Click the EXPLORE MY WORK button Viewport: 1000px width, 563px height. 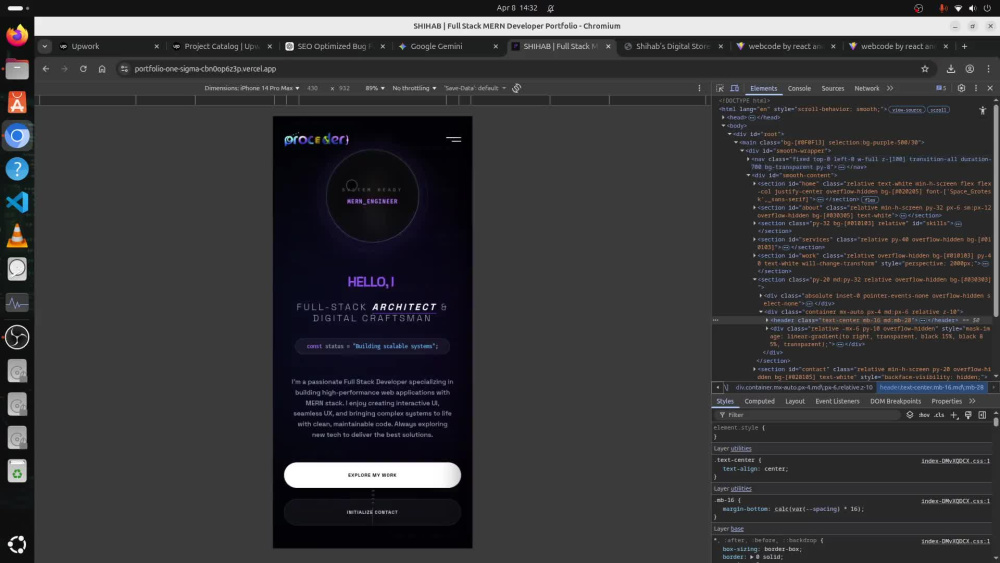click(372, 475)
